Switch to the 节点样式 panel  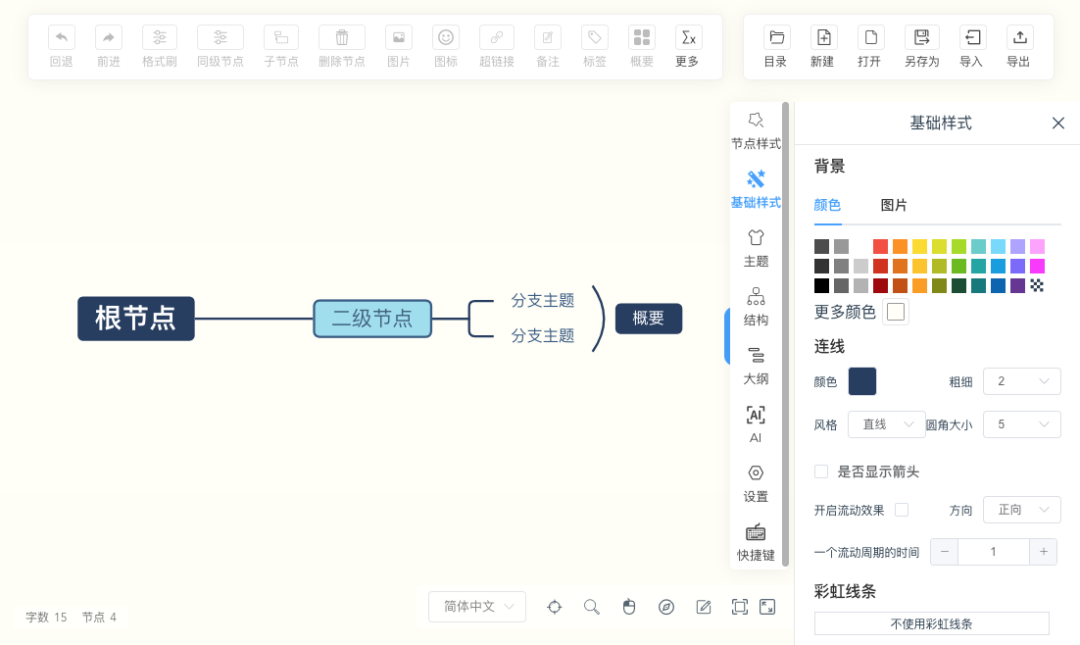tap(756, 130)
